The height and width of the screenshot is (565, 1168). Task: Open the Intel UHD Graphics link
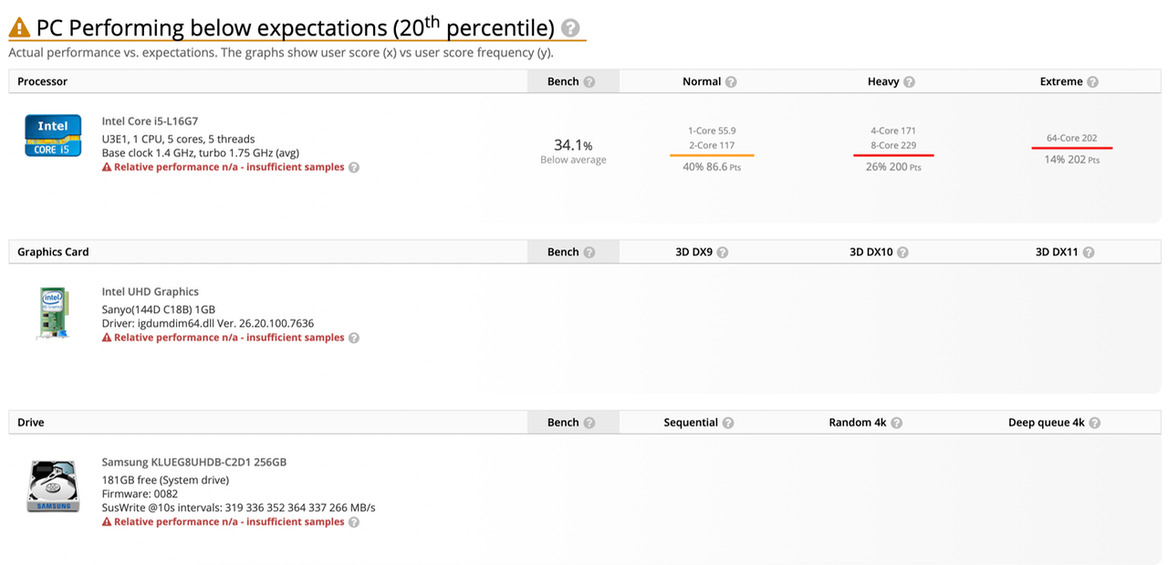pos(150,291)
